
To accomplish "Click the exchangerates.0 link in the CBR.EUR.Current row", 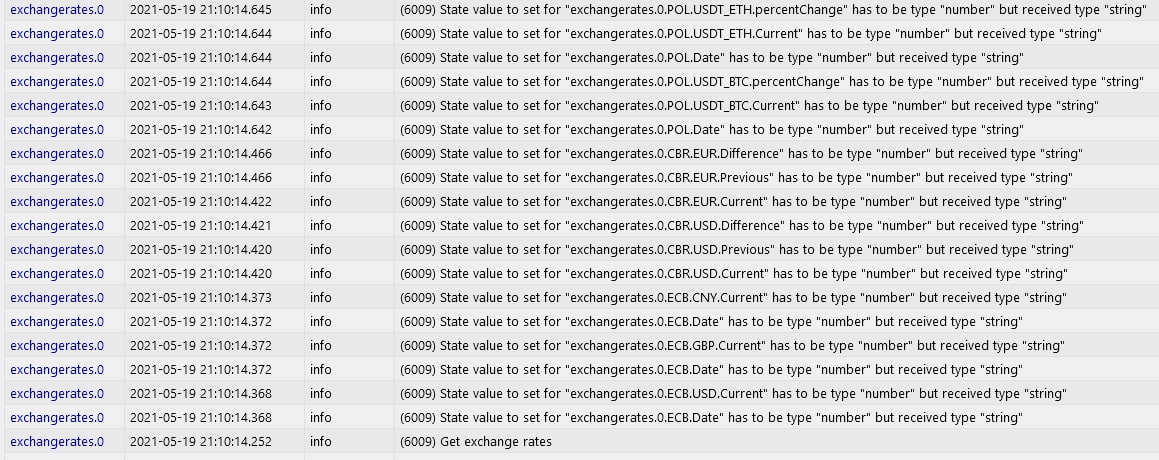I will 57,201.
